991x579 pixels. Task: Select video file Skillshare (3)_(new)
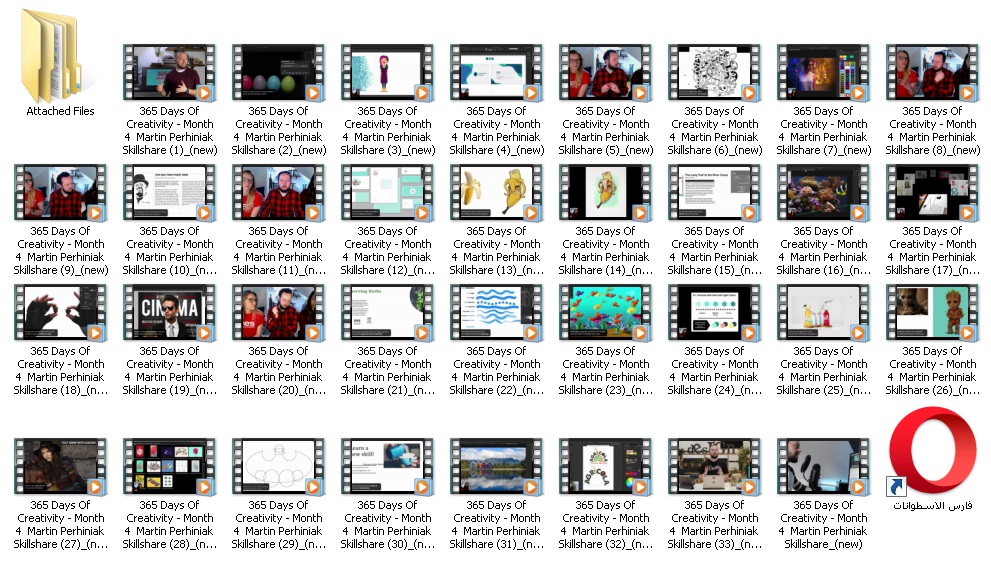coord(387,73)
